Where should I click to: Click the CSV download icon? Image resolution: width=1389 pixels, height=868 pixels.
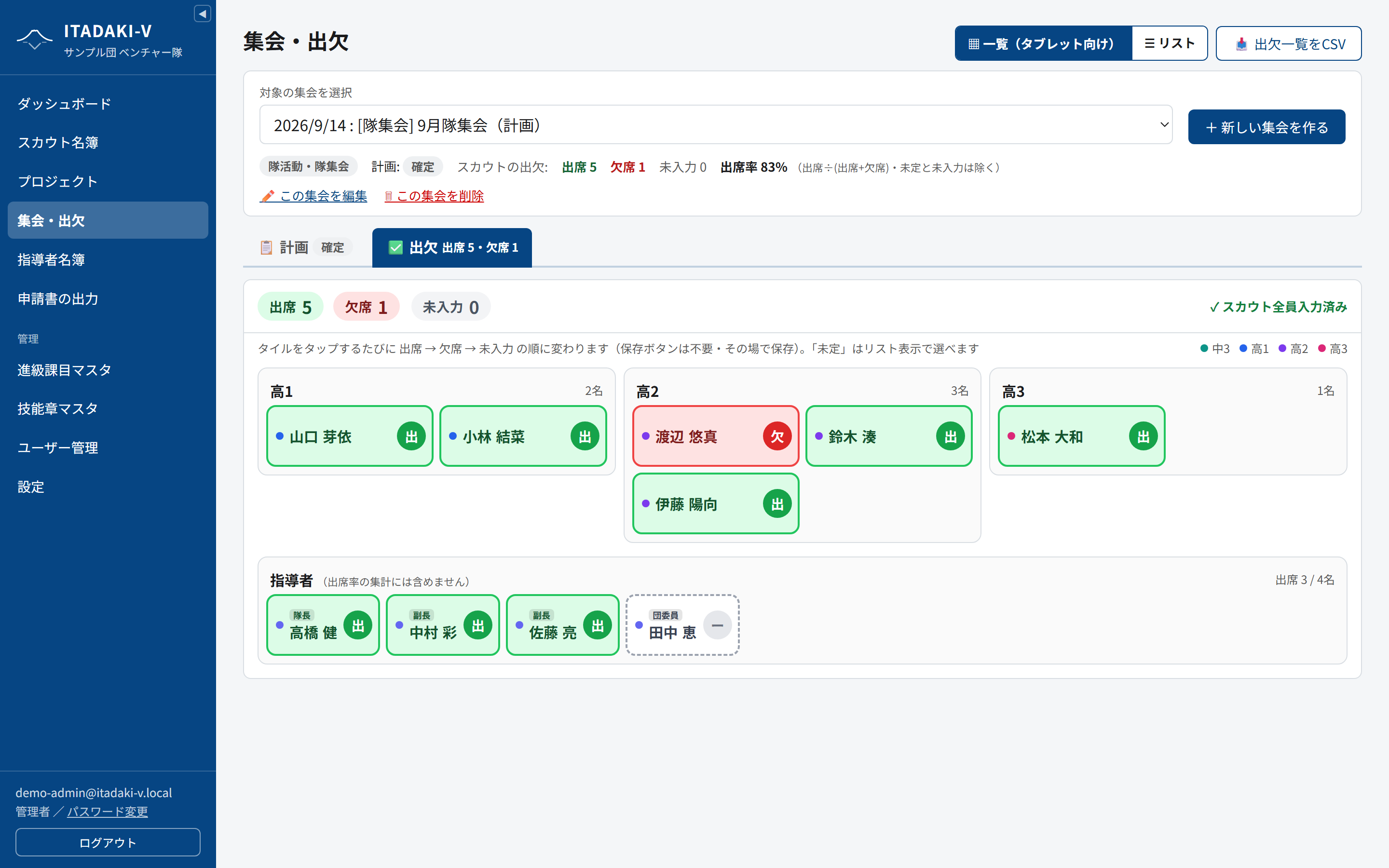1241,44
